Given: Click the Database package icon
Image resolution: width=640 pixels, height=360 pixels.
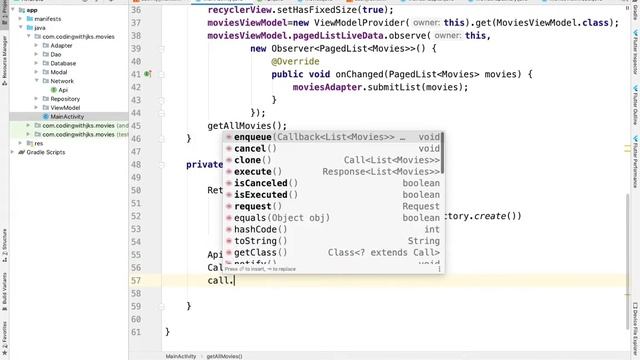Looking at the screenshot, I should click(46, 63).
